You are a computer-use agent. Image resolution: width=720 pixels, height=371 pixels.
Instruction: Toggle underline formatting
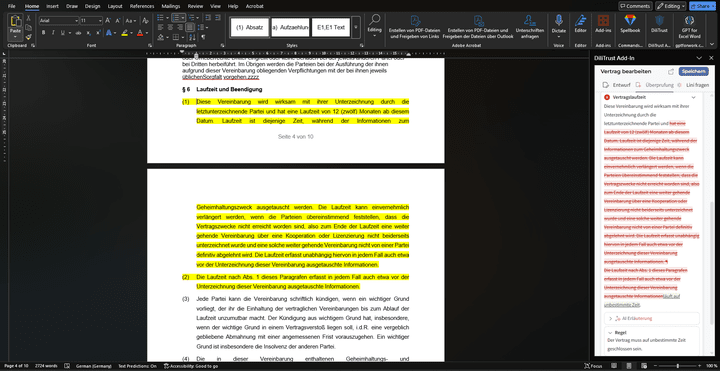click(62, 33)
